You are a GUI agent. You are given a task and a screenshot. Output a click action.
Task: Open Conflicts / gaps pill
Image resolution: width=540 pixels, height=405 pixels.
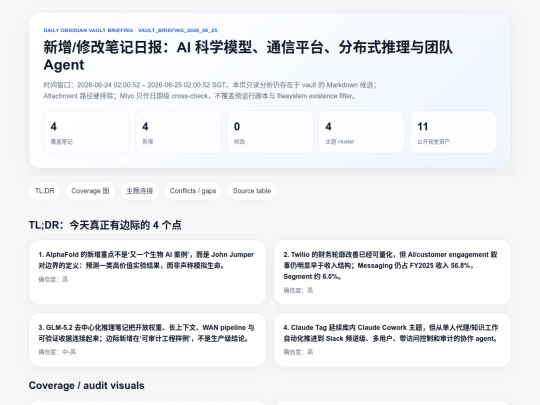[x=193, y=191]
